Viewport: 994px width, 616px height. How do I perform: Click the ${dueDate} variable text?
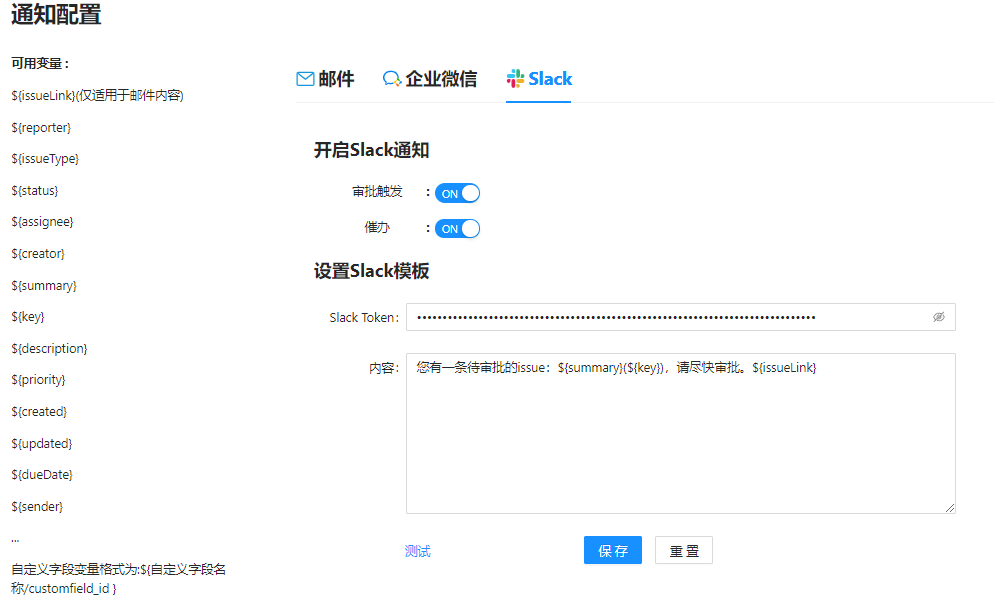tap(42, 475)
